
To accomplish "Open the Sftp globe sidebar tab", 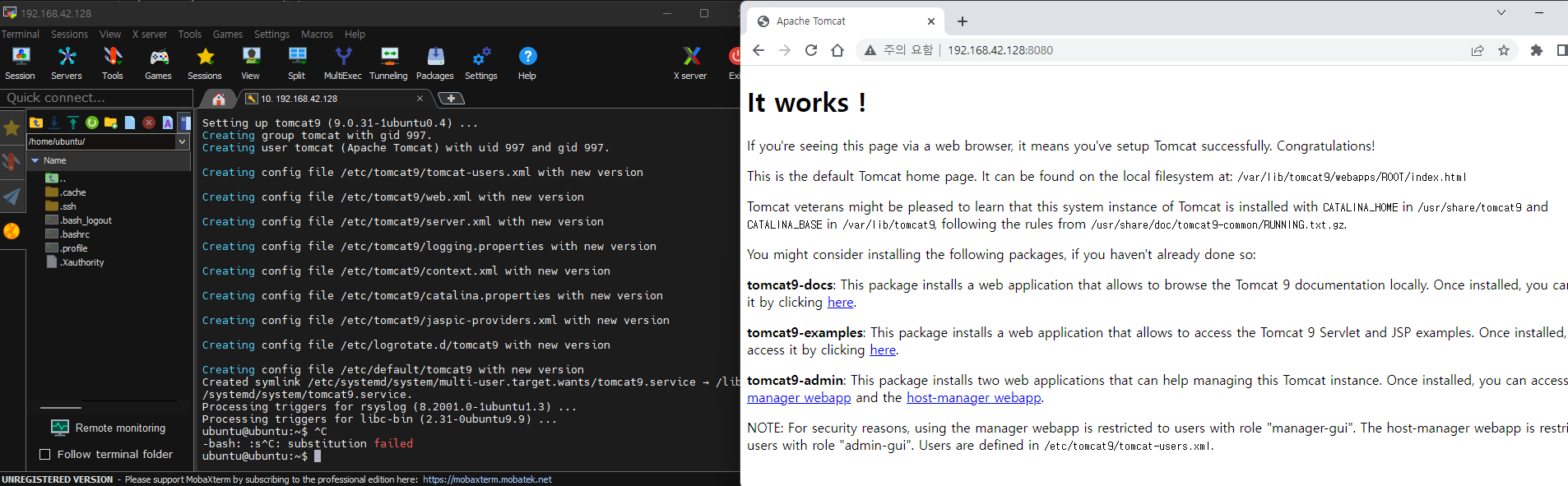I will click(x=12, y=231).
